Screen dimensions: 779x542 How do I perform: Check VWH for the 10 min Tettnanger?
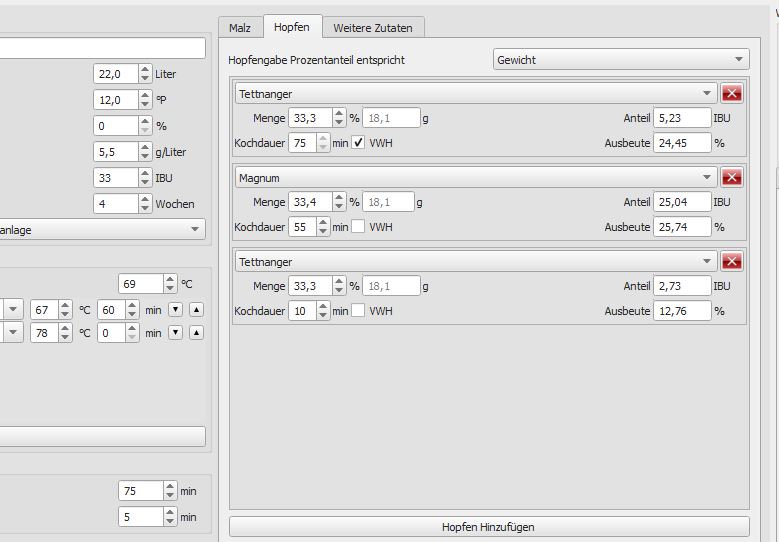tap(358, 311)
